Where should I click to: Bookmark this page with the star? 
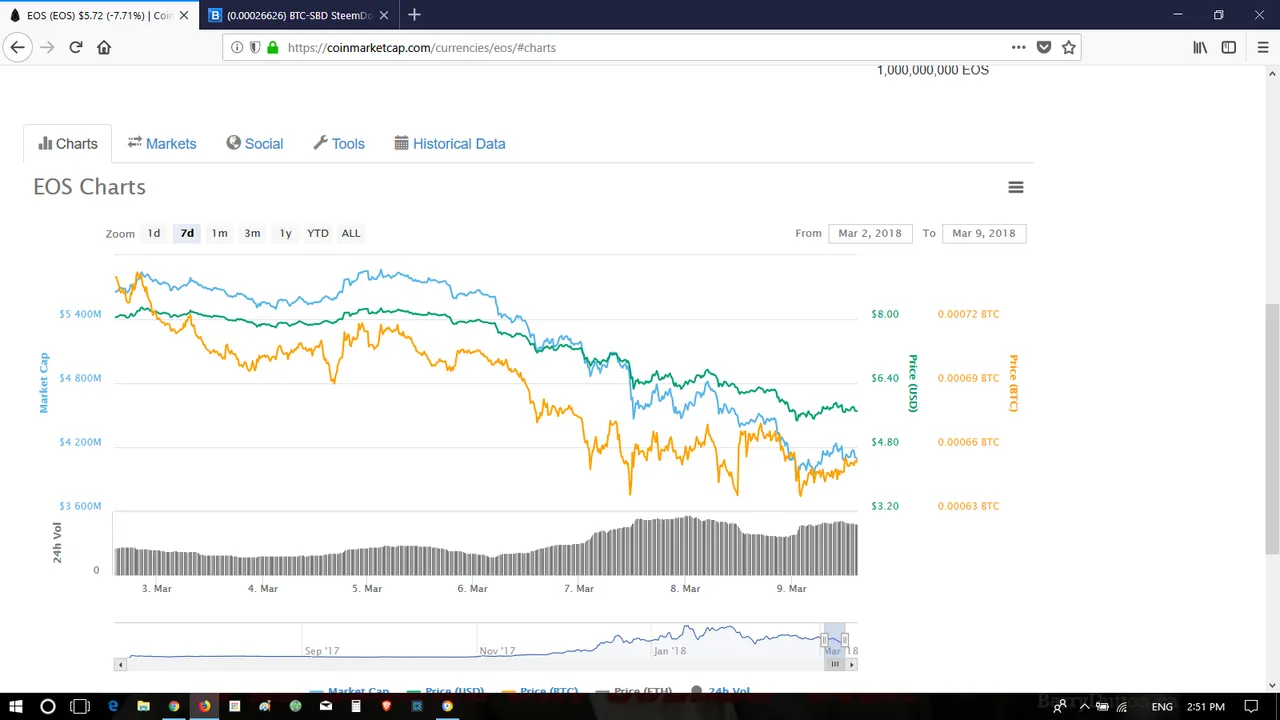tap(1069, 47)
